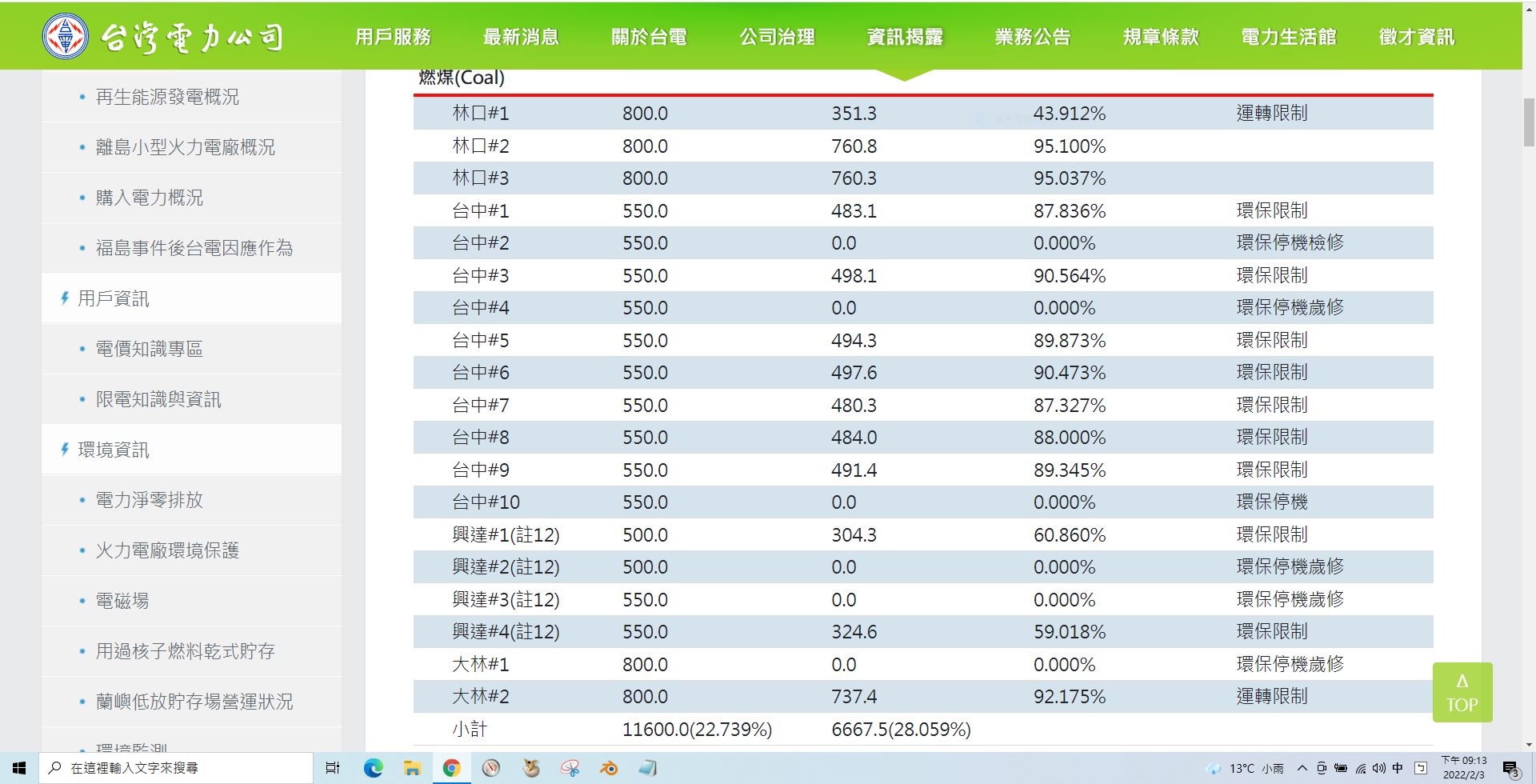Jump back up with the TOP button

coord(1462,693)
